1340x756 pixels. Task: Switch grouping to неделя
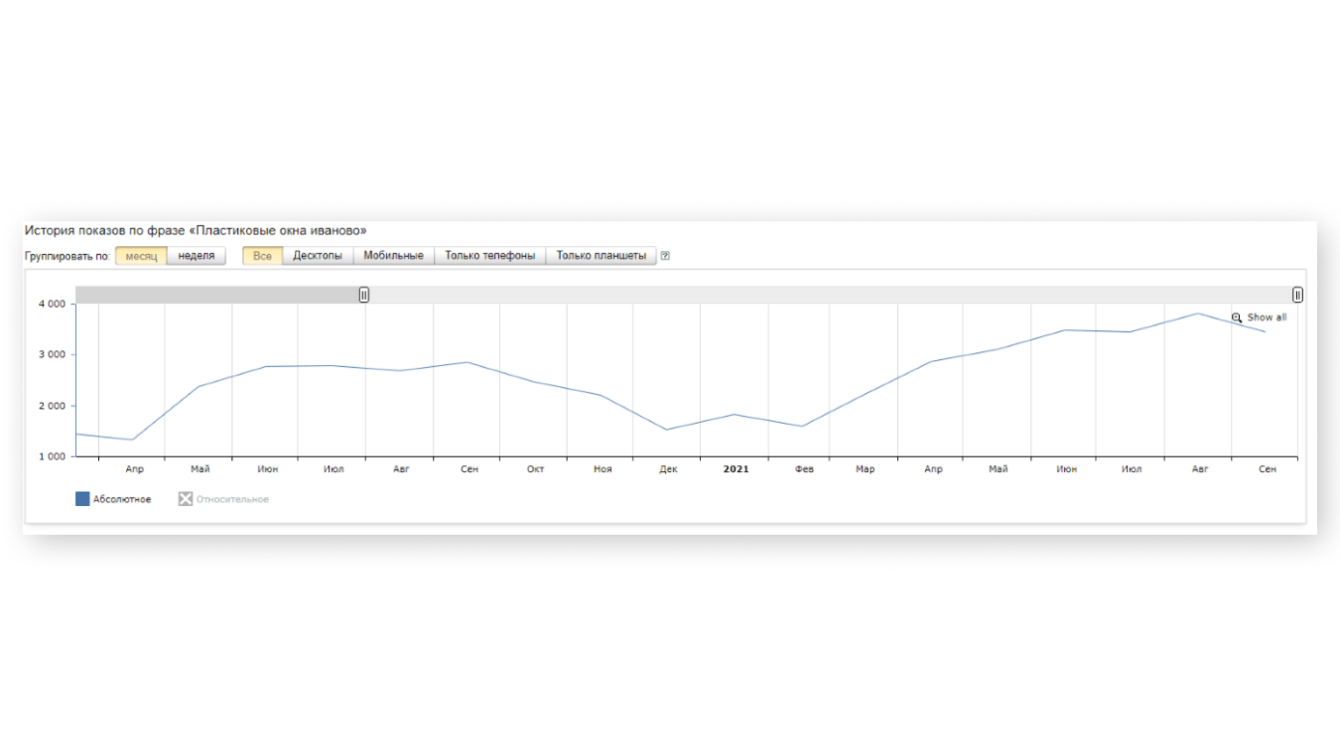[197, 256]
